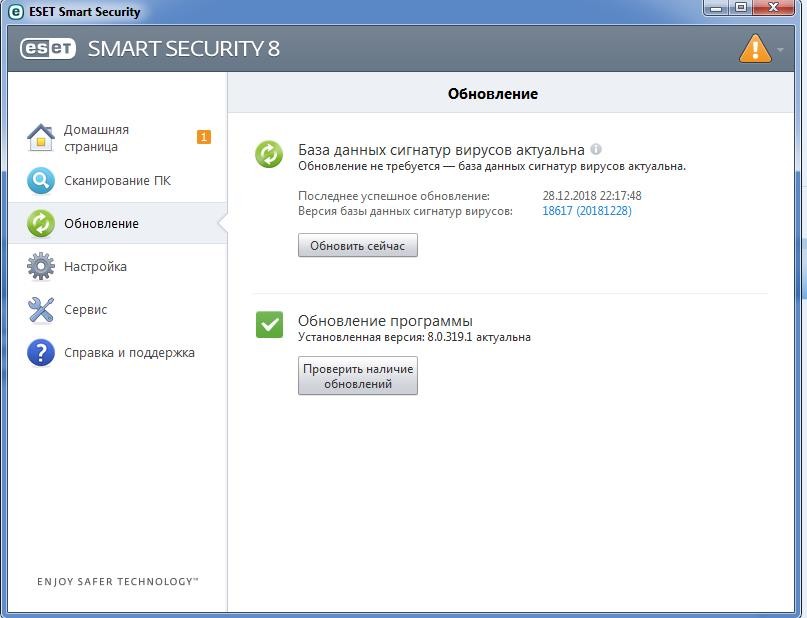Open the Домашняя страница section

(96, 138)
